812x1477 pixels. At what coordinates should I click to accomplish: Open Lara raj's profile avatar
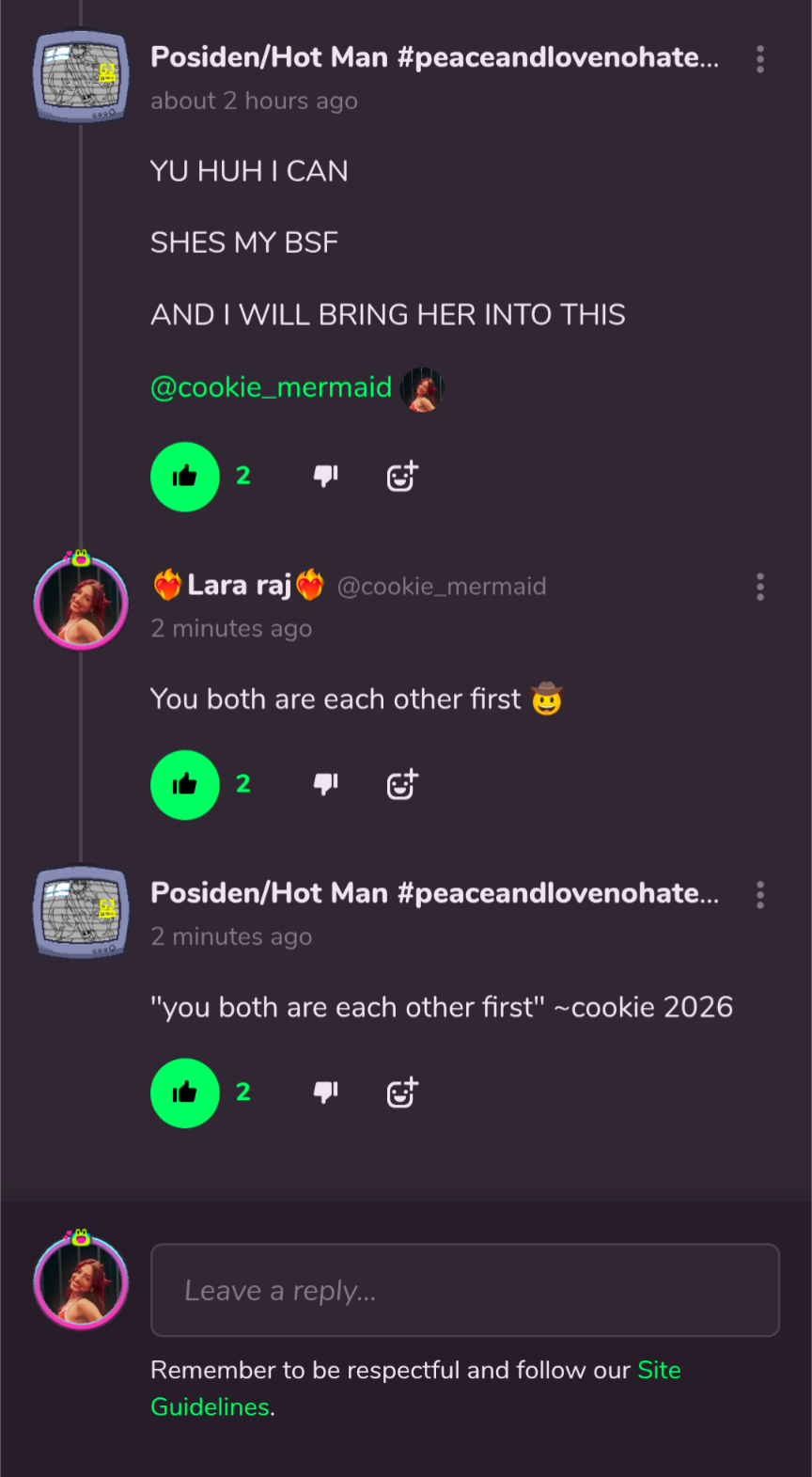[x=81, y=603]
